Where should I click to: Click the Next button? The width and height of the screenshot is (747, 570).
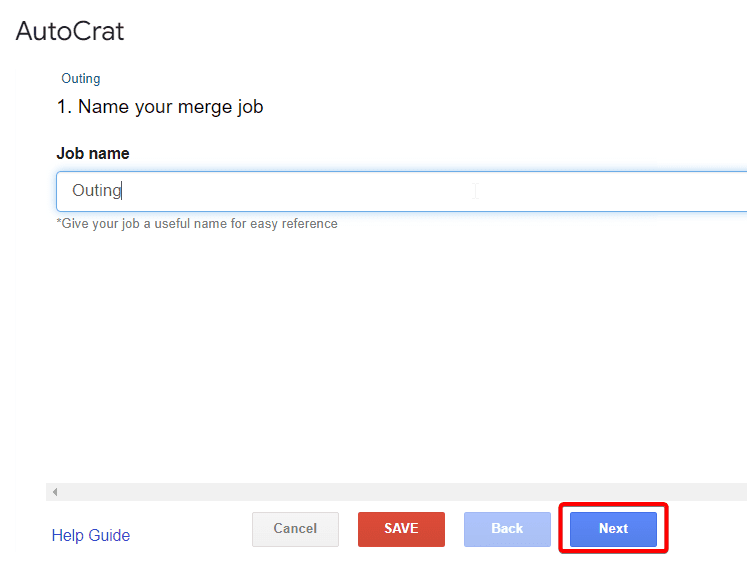[613, 529]
